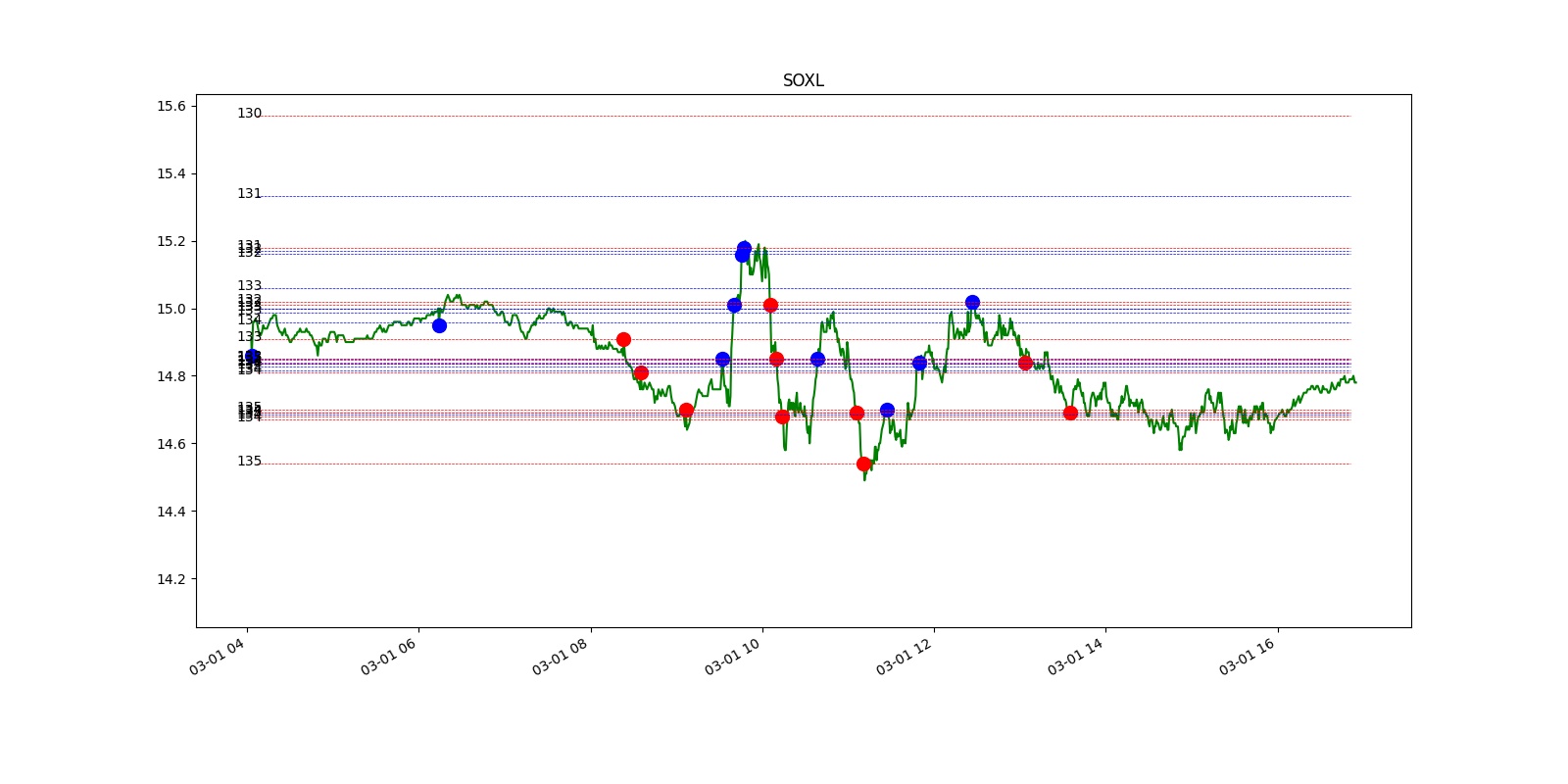Select the blue marker shortly after 06:00
1568x784 pixels.
click(439, 325)
